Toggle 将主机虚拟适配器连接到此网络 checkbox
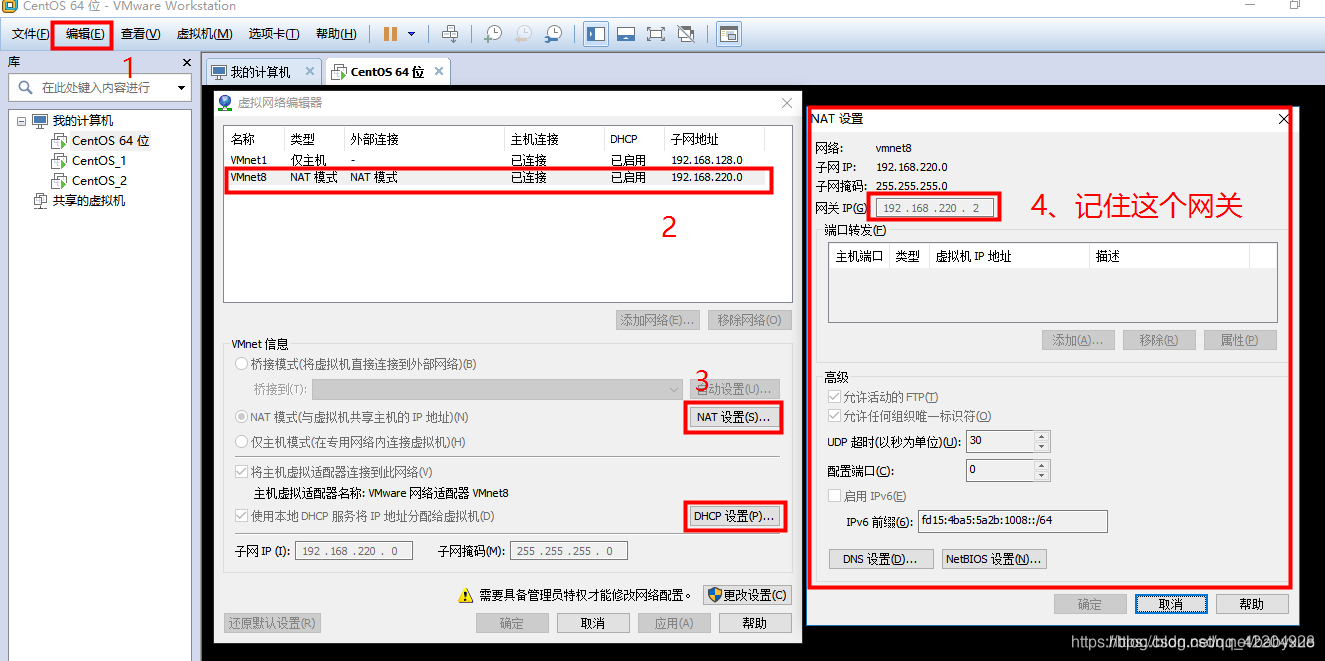Screen dimensions: 1325x661 (x=240, y=472)
